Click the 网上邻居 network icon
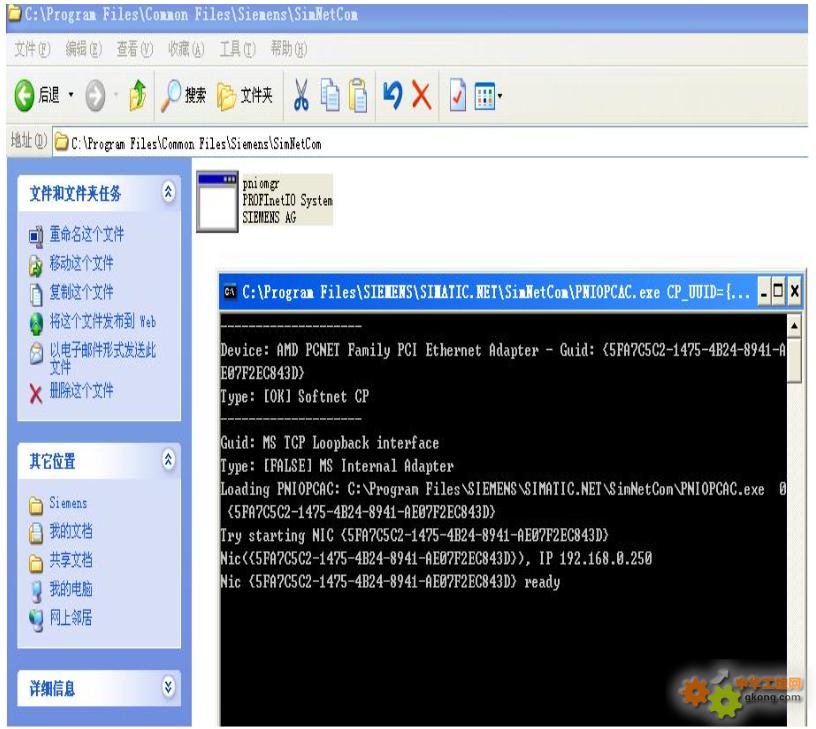816x729 pixels. coord(36,620)
